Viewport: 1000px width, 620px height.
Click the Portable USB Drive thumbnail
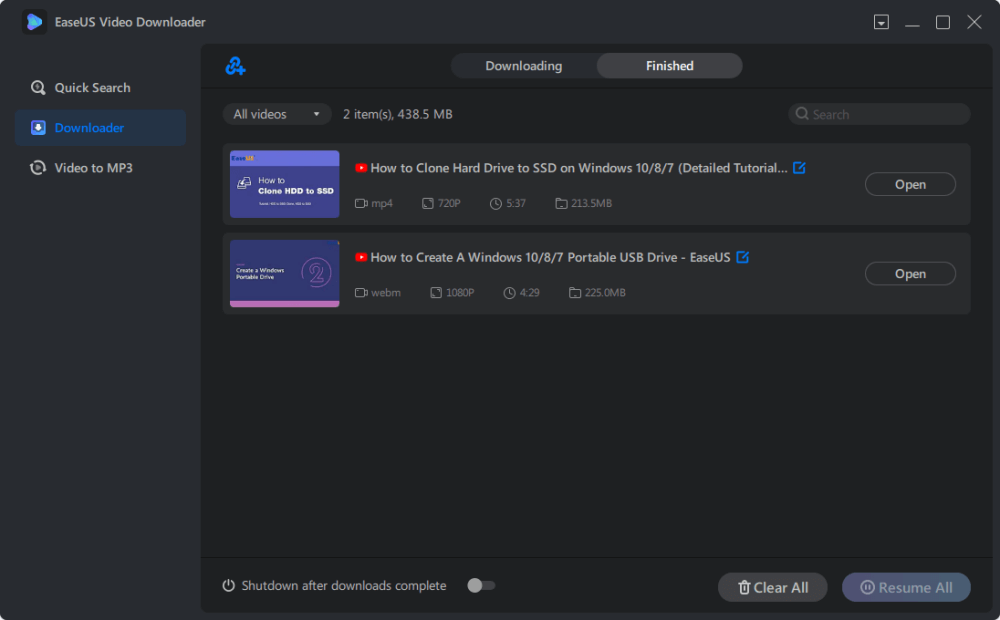284,273
